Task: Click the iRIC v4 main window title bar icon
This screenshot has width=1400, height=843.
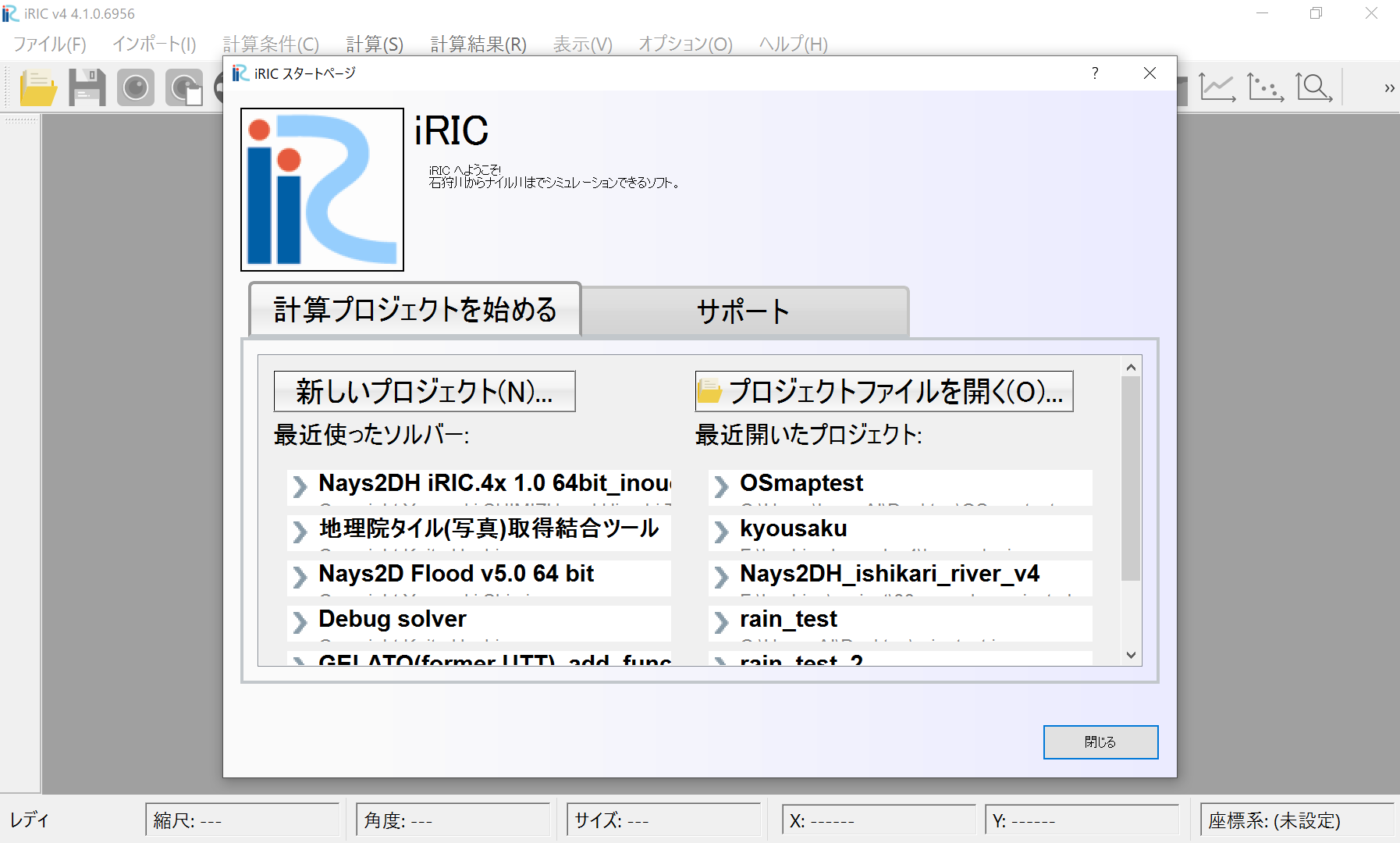Action: 10,13
